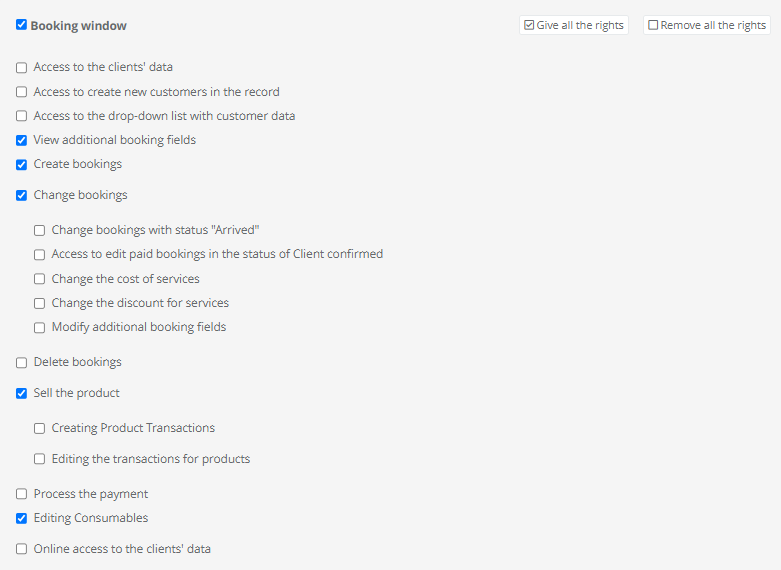Tick Change the discount for services
This screenshot has width=781, height=570.
click(x=40, y=303)
